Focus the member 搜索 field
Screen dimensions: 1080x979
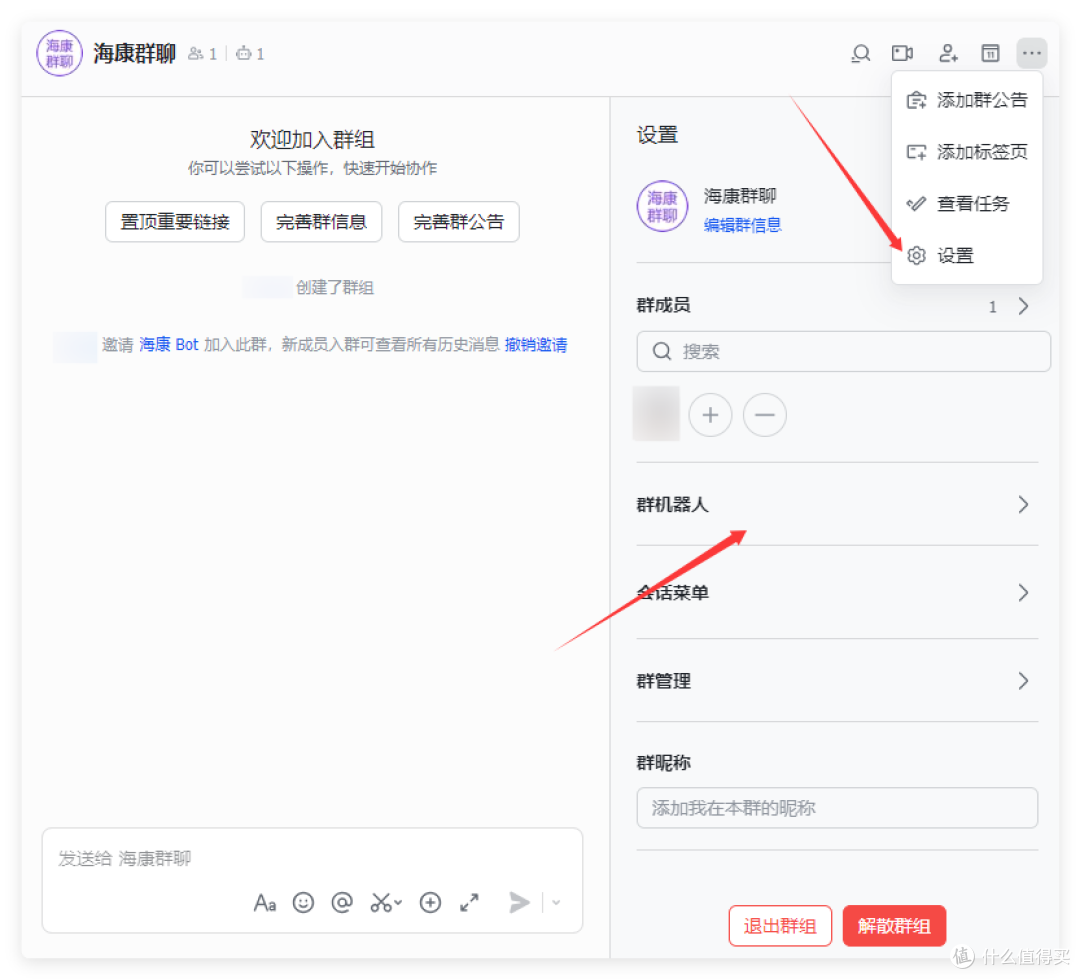pos(843,351)
